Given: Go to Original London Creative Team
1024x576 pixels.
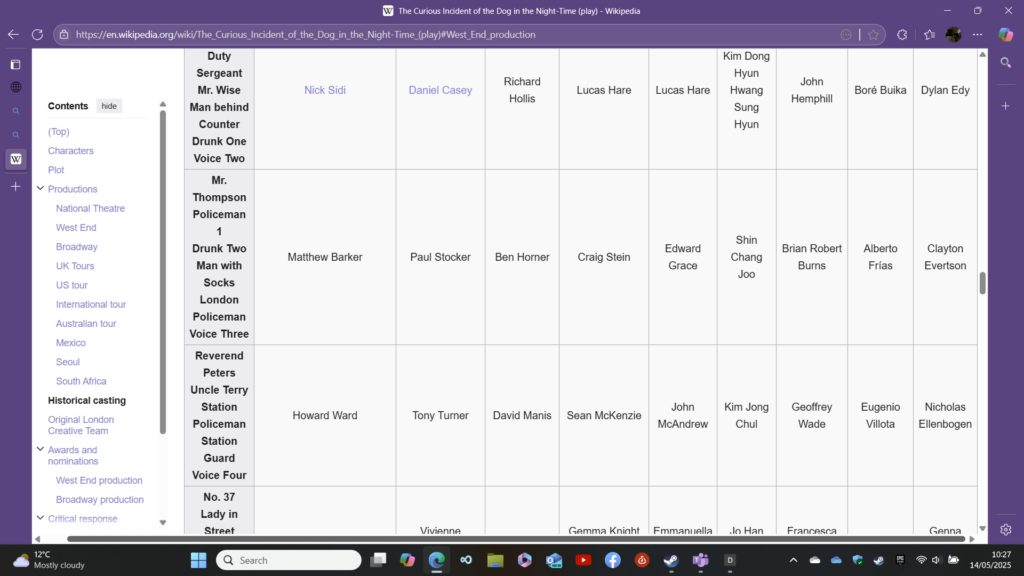Looking at the screenshot, I should pyautogui.click(x=81, y=425).
